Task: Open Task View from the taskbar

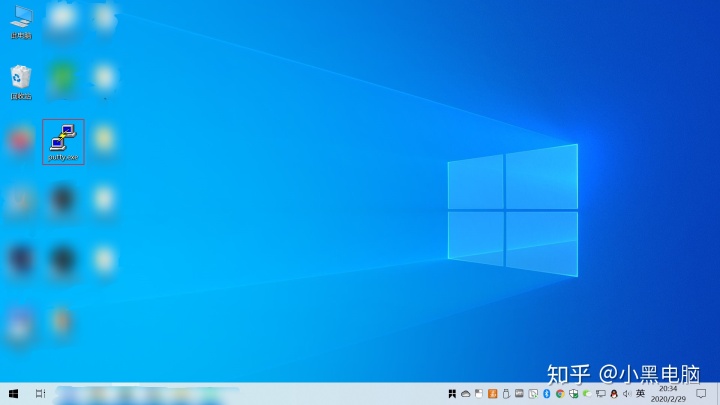Action: (40, 394)
